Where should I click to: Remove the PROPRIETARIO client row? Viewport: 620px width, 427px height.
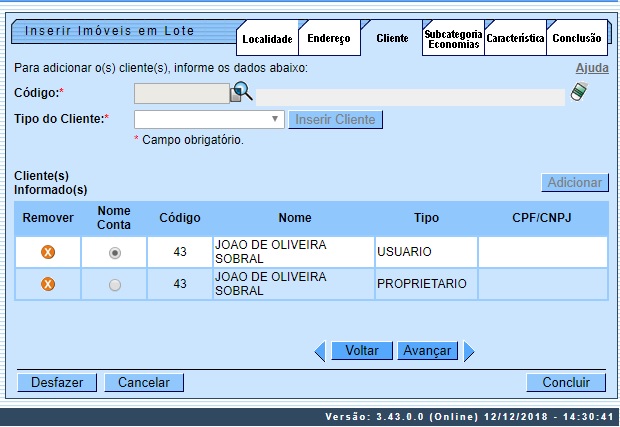point(47,284)
